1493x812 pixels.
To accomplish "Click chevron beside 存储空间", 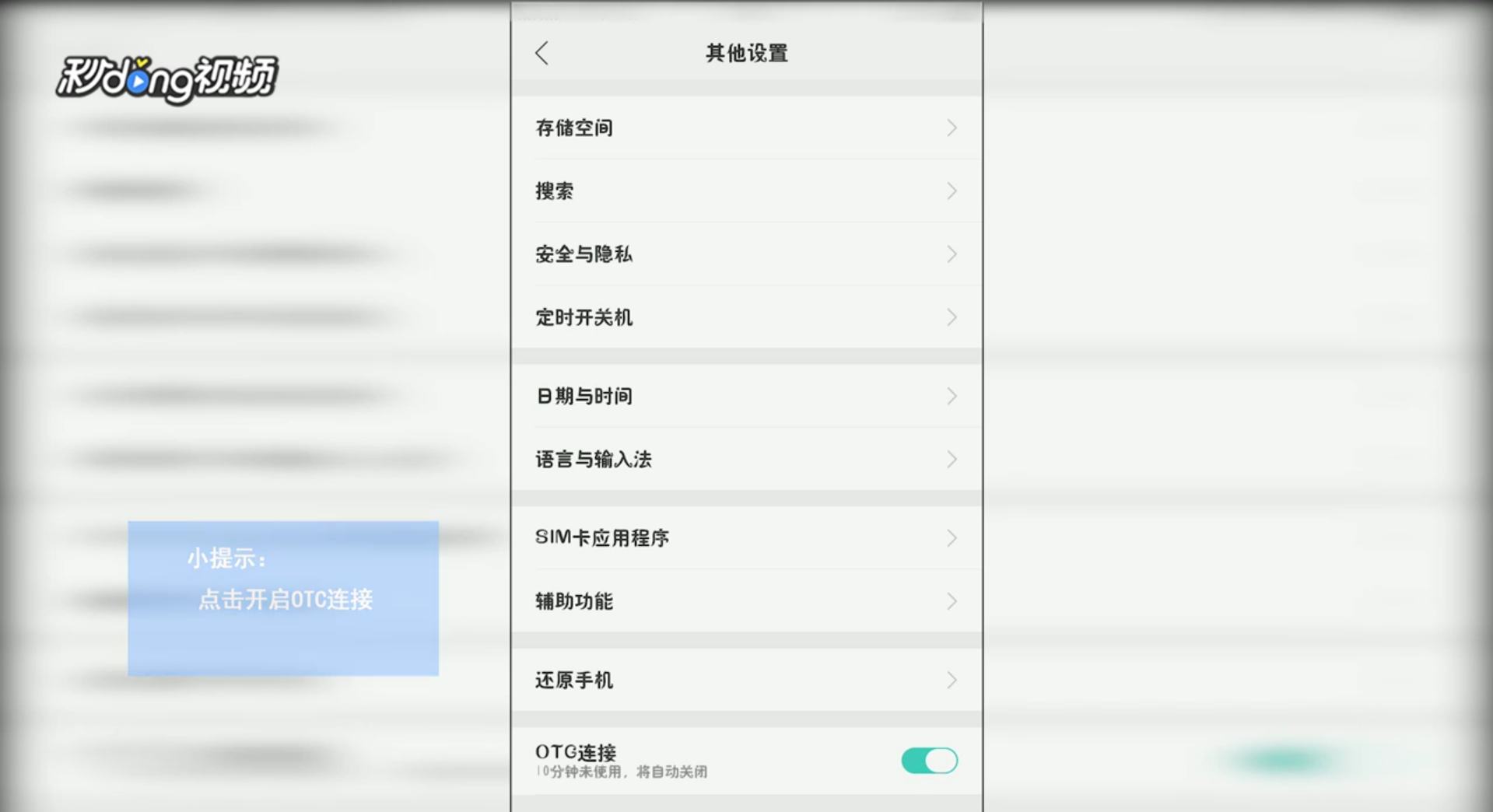I will (x=952, y=128).
